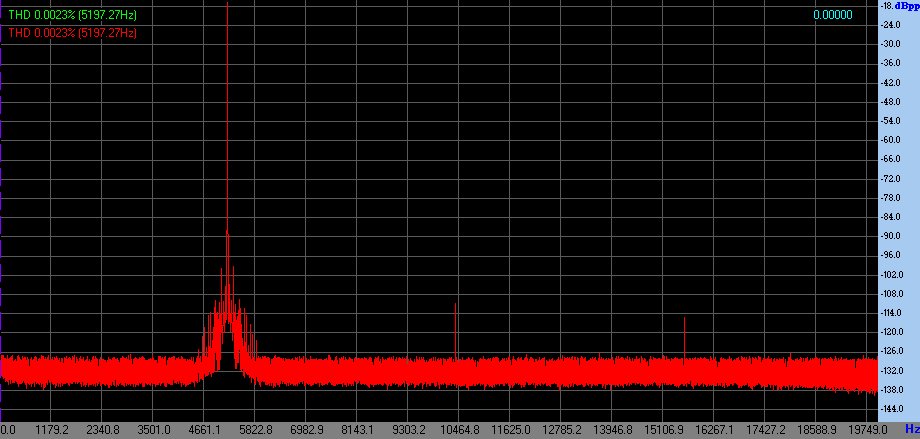Click the 10464.8 frequency axis label

460,430
